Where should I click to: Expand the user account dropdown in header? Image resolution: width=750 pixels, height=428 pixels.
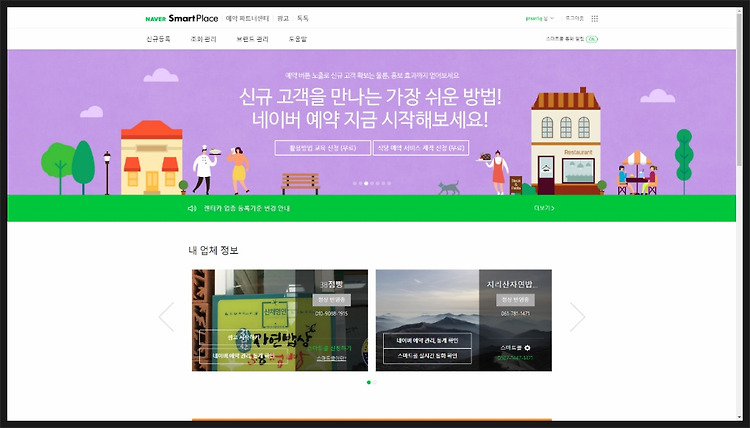540,19
